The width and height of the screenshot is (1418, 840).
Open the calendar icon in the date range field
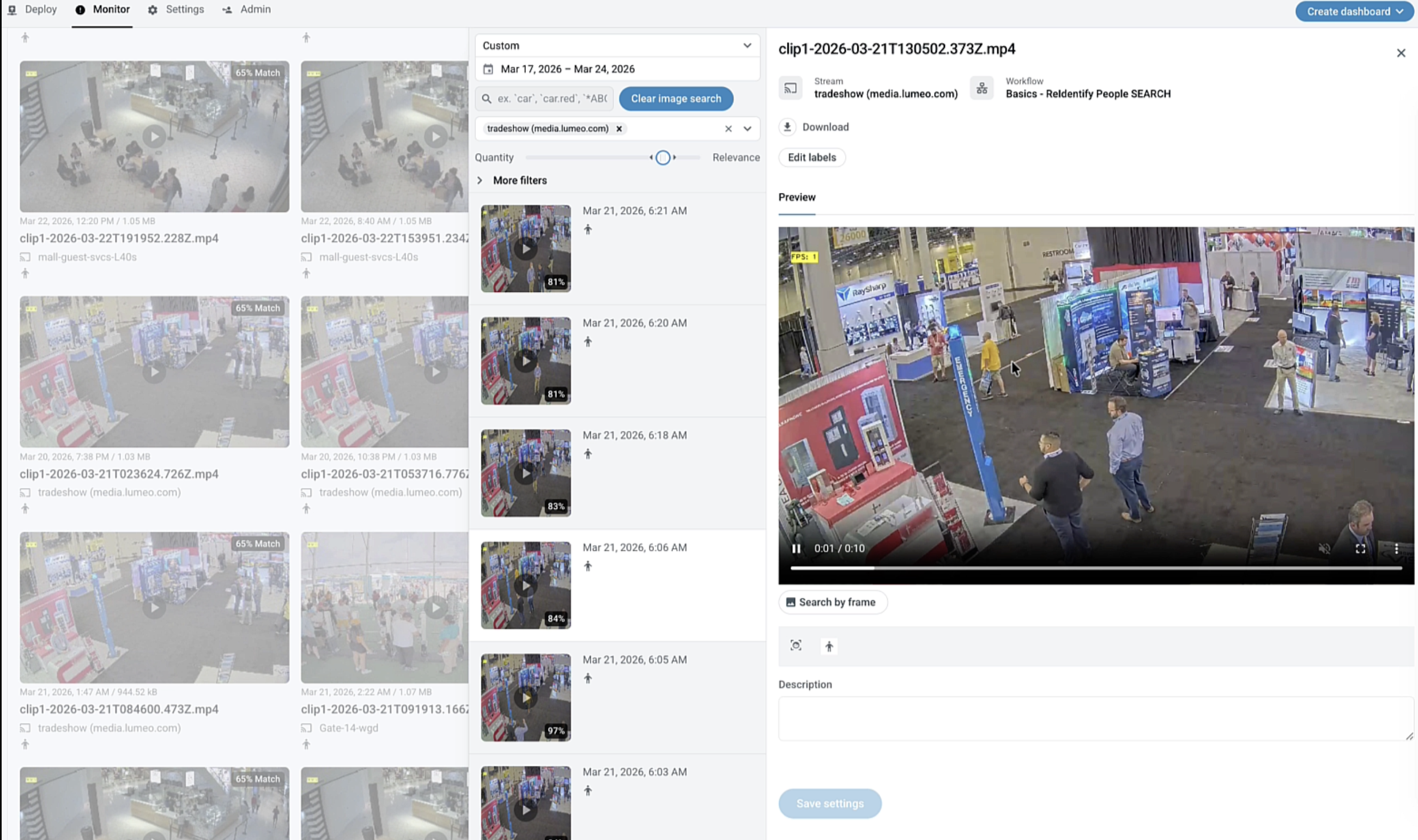pyautogui.click(x=488, y=69)
